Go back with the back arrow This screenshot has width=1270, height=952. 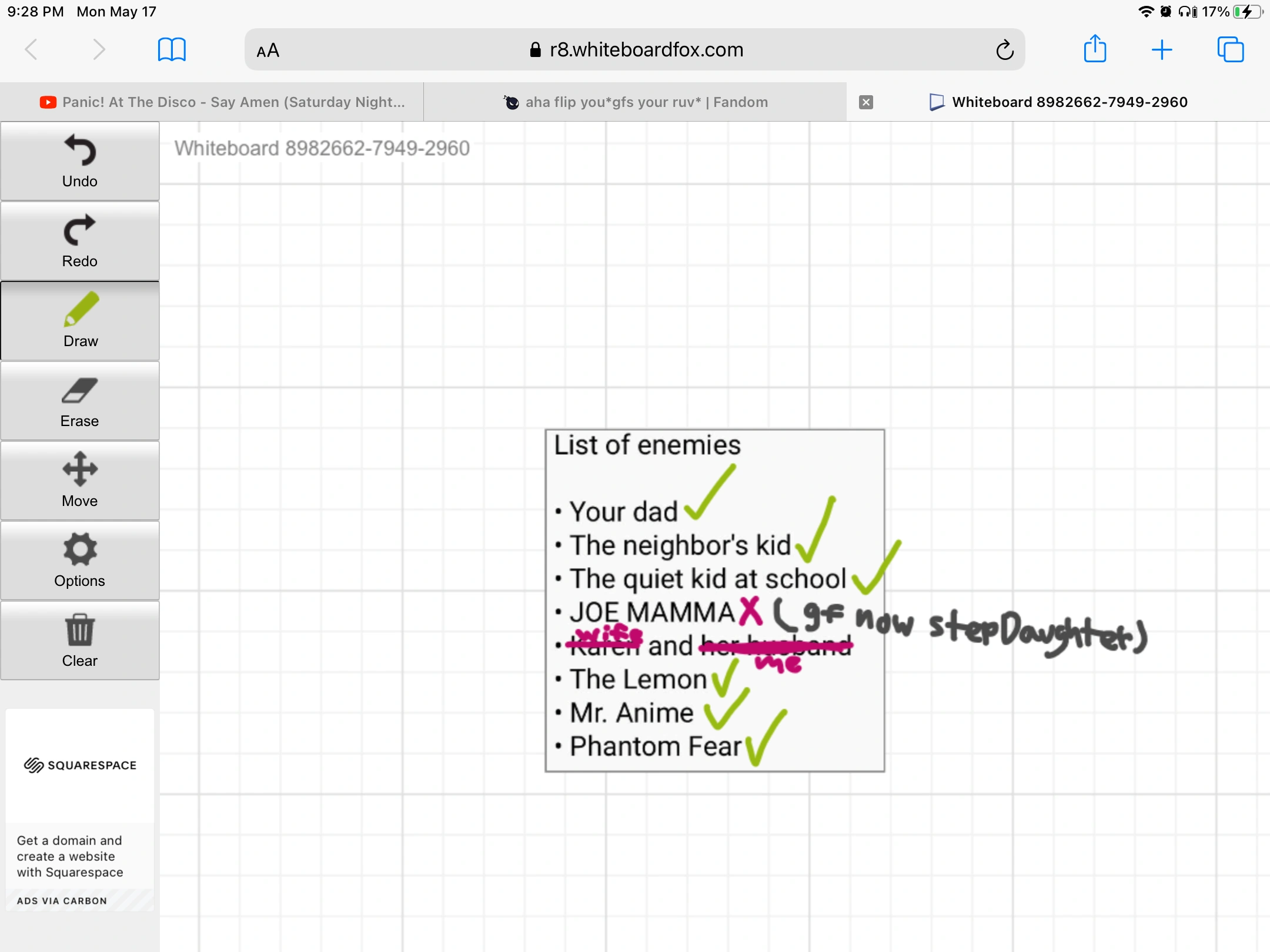click(32, 50)
